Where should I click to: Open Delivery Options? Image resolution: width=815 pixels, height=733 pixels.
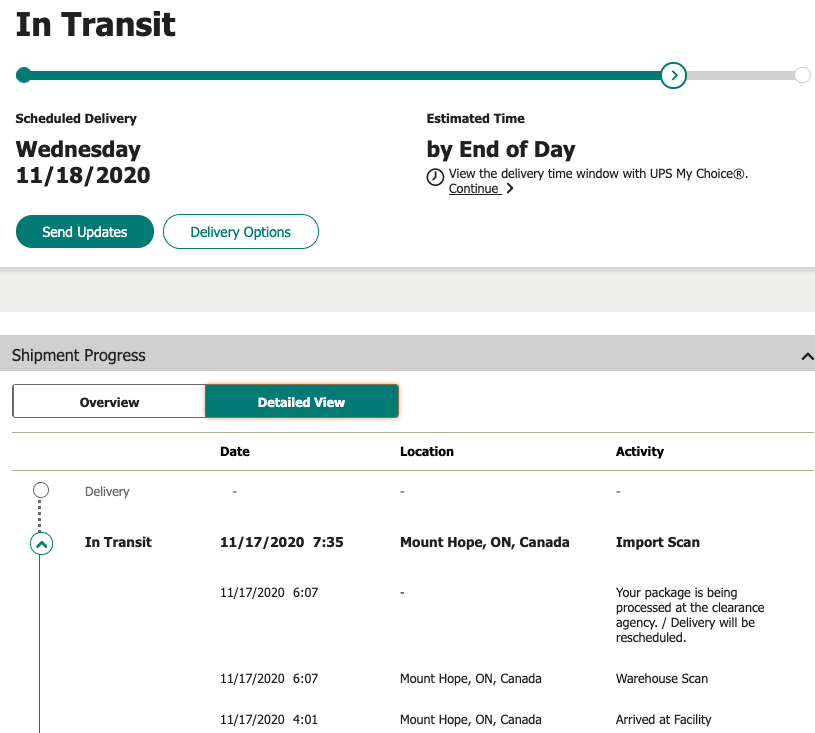[240, 232]
